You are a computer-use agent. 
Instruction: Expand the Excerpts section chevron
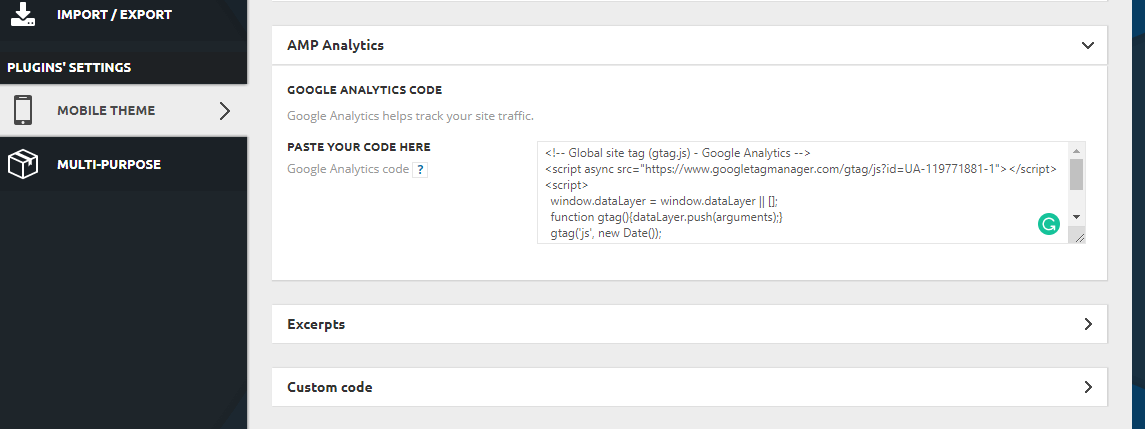1088,324
